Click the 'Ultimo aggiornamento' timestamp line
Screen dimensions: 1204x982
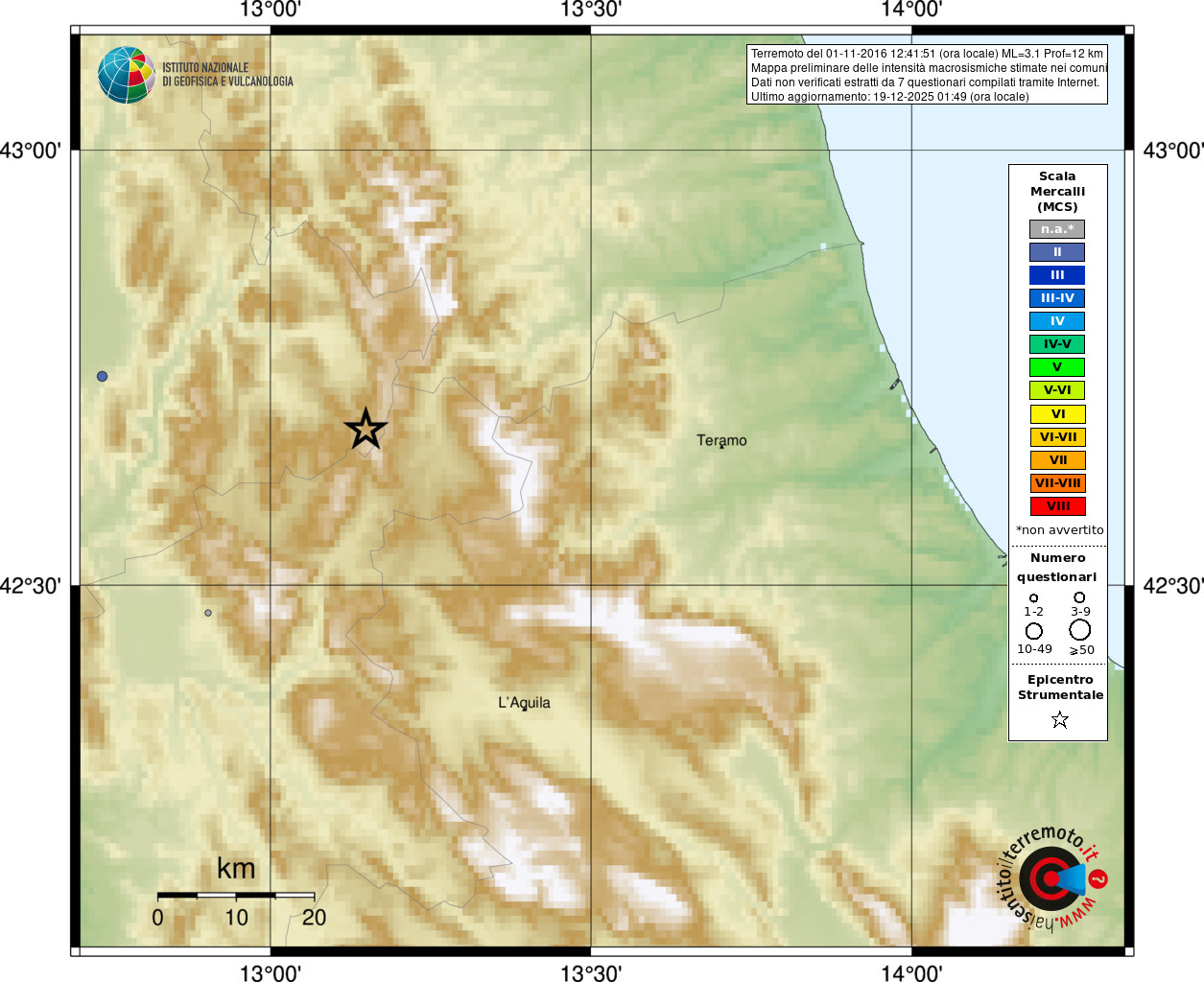point(889,97)
